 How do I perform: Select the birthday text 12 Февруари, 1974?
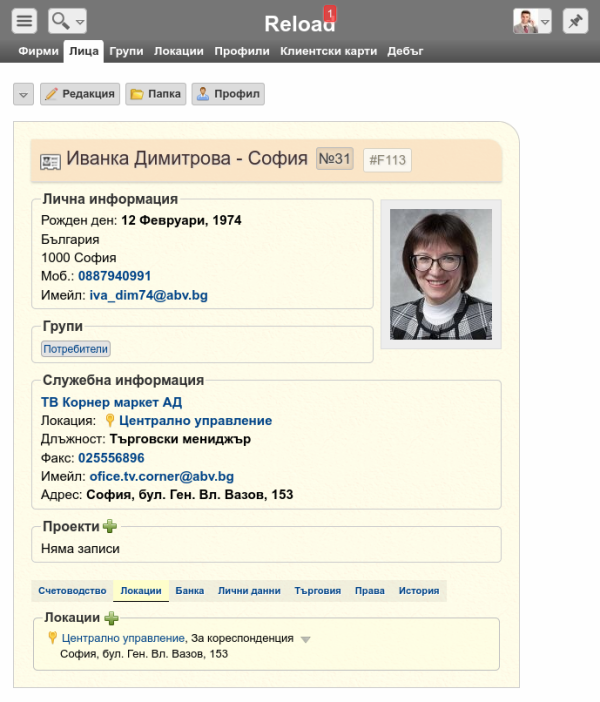point(181,220)
